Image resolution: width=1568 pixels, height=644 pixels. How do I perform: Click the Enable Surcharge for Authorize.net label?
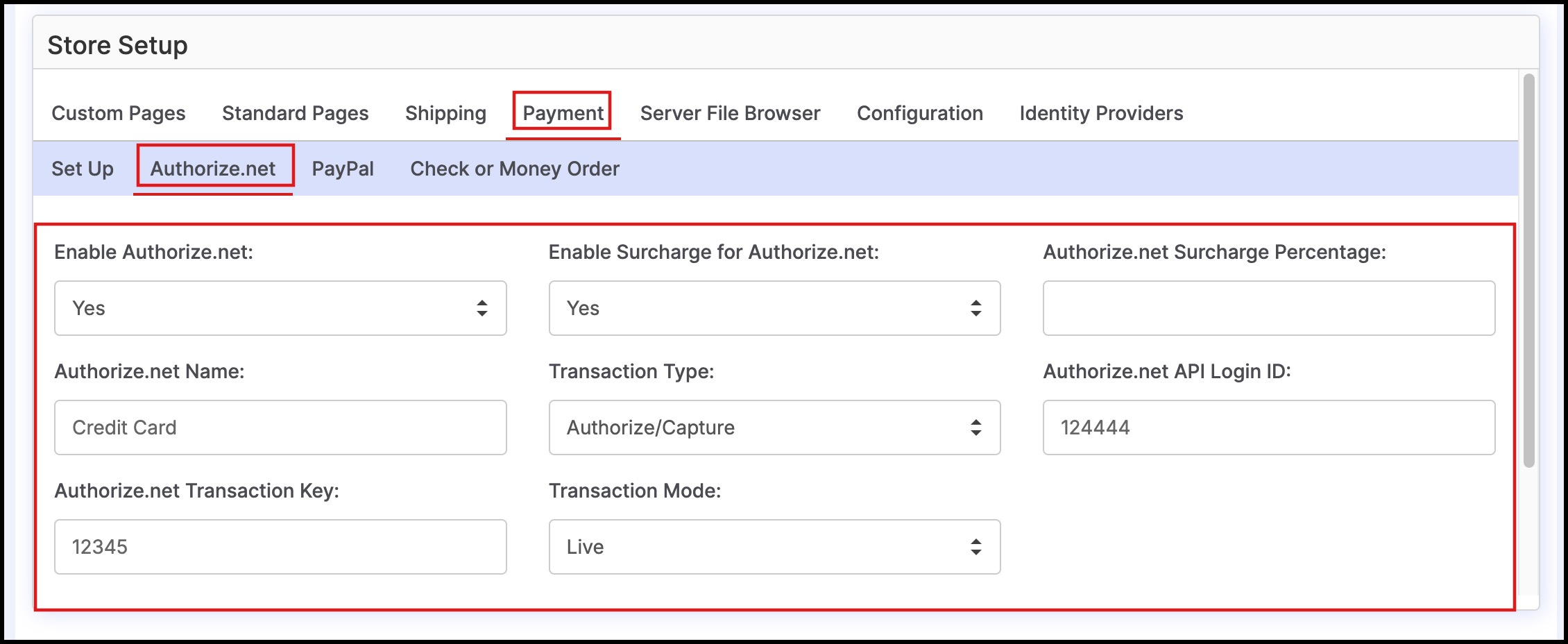point(714,252)
